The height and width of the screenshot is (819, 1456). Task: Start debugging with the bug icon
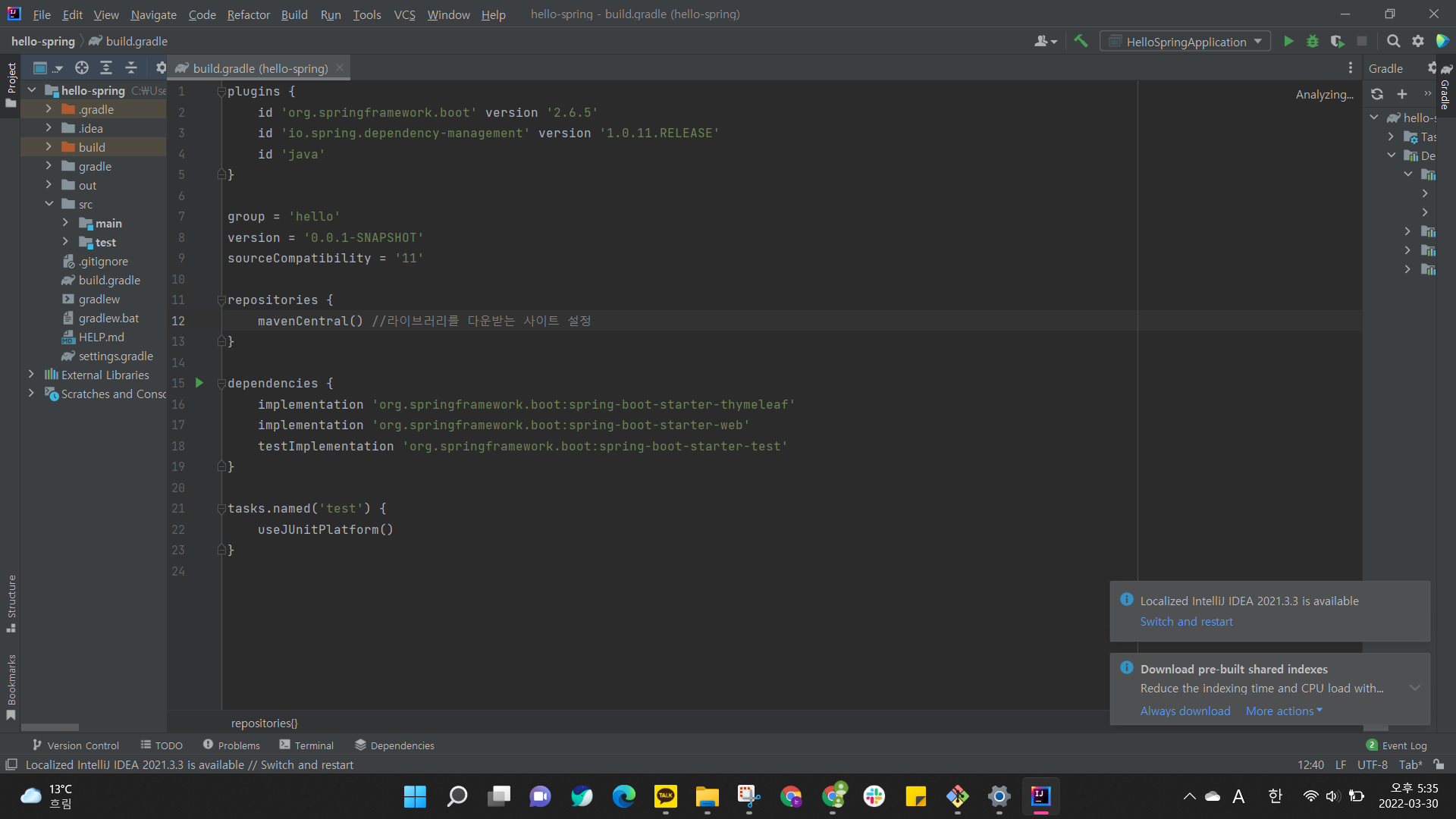click(1313, 42)
